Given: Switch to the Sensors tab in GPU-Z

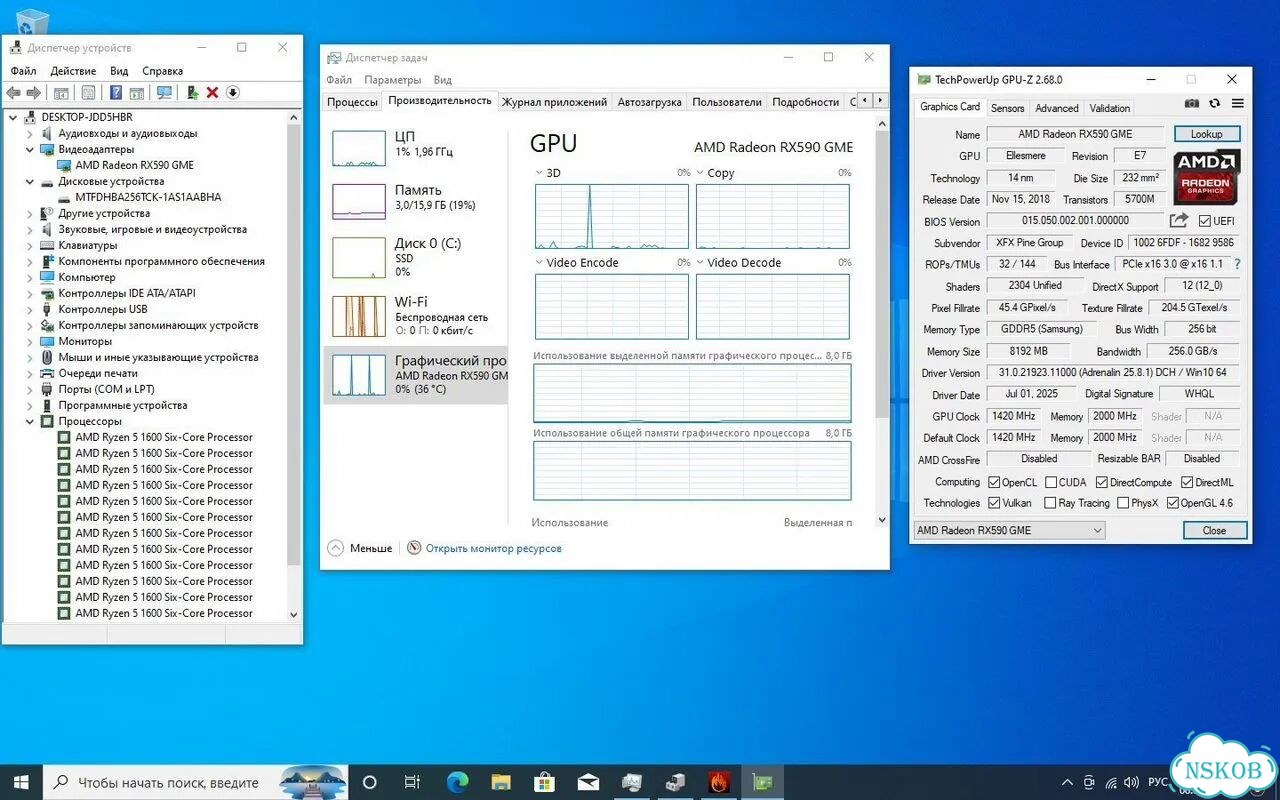Looking at the screenshot, I should tap(1007, 108).
